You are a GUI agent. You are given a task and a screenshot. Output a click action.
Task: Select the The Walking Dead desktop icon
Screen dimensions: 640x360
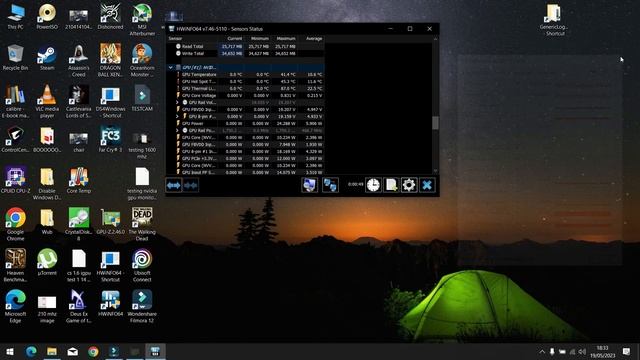point(142,224)
